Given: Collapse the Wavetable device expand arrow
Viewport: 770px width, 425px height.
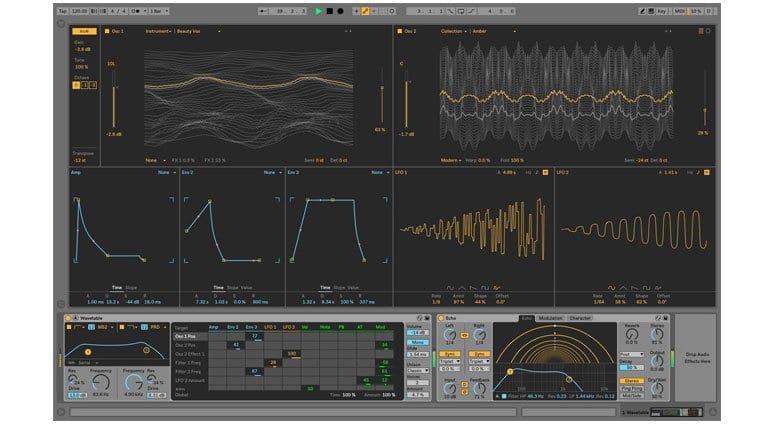Looking at the screenshot, I should [76, 318].
